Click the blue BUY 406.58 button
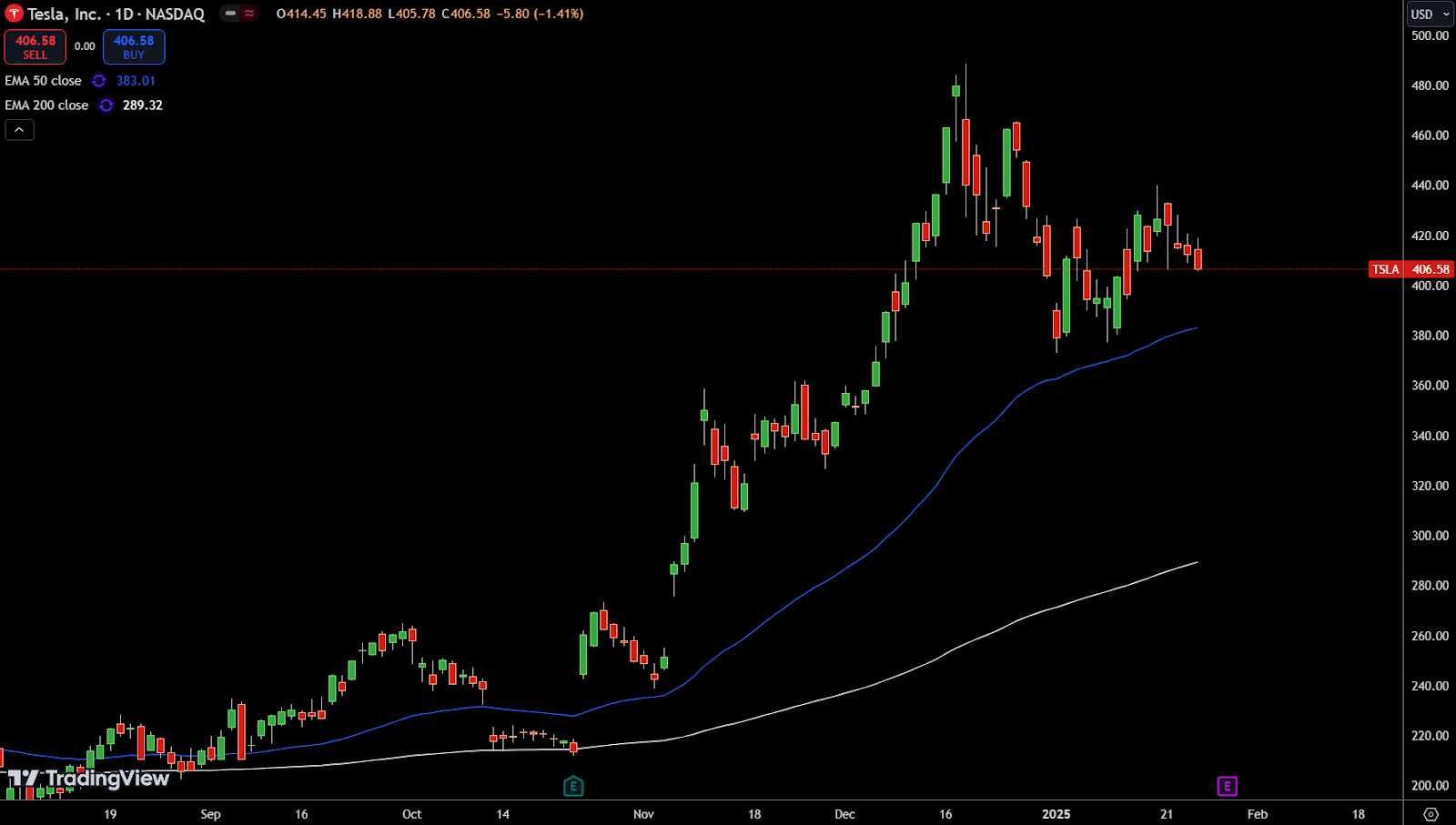 coord(134,47)
